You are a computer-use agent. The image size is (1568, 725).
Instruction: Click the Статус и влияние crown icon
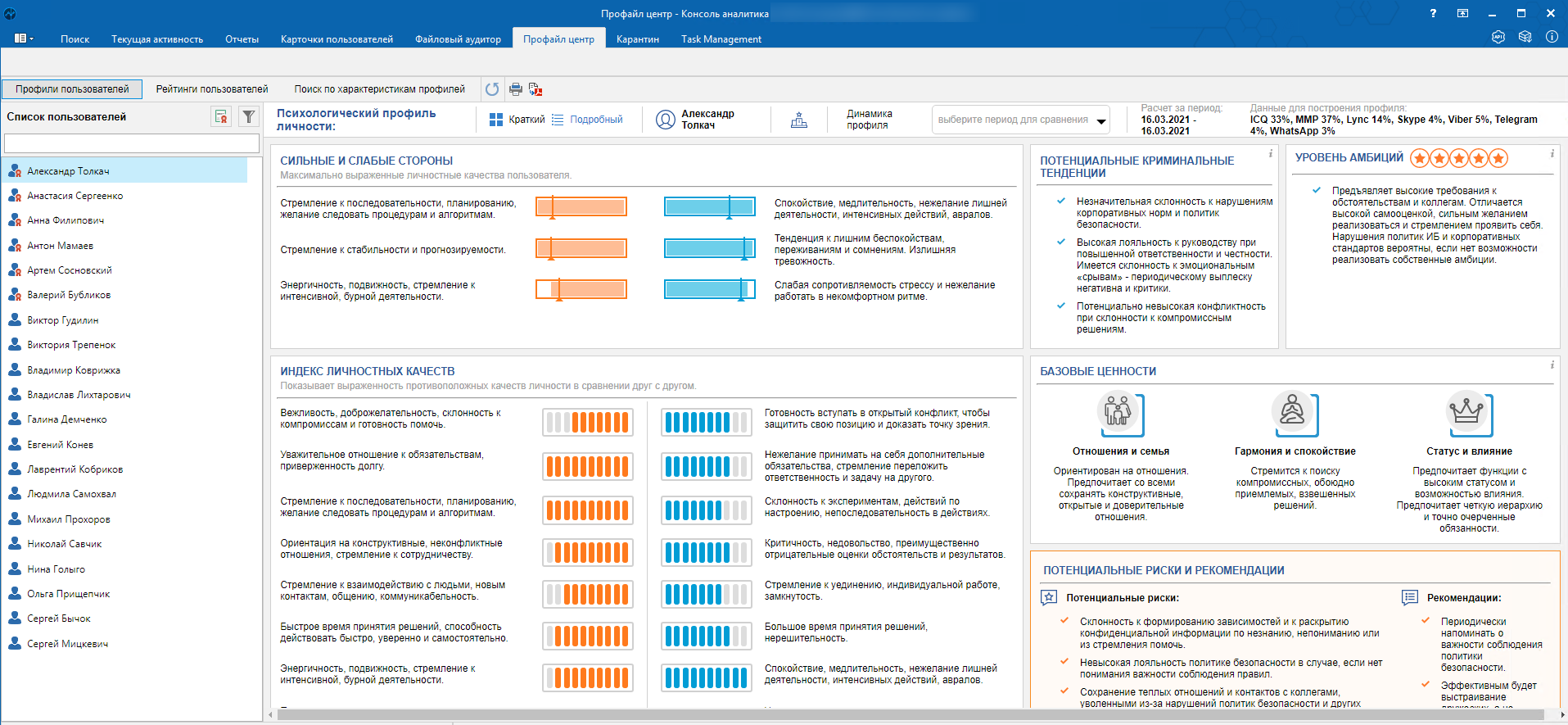tap(1468, 412)
